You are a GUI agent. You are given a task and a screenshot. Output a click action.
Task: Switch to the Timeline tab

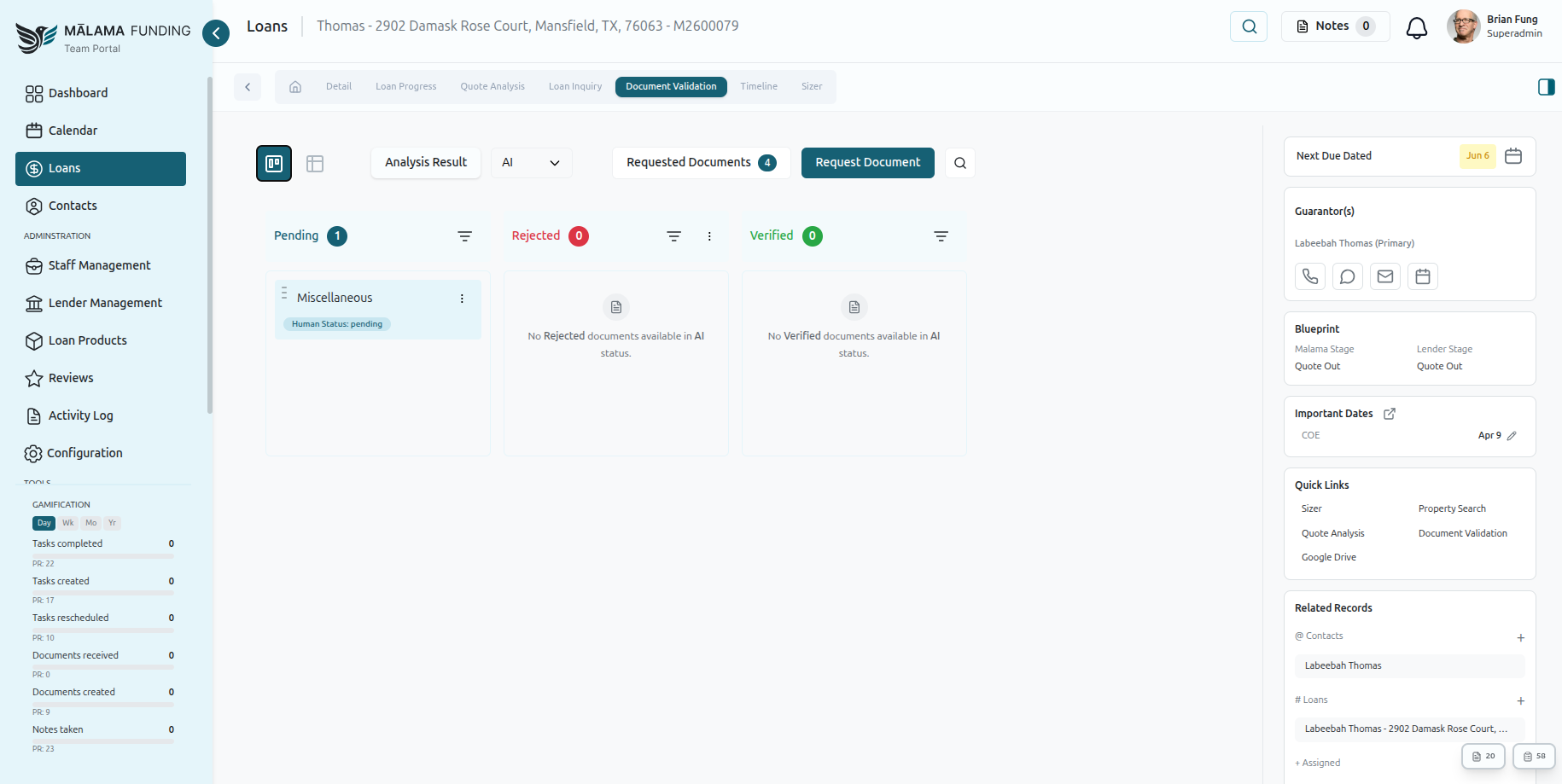click(x=758, y=86)
